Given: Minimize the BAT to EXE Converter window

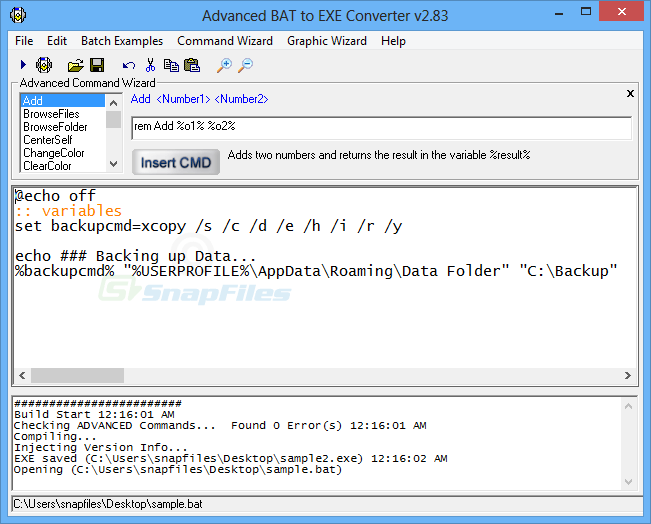Looking at the screenshot, I should 559,13.
